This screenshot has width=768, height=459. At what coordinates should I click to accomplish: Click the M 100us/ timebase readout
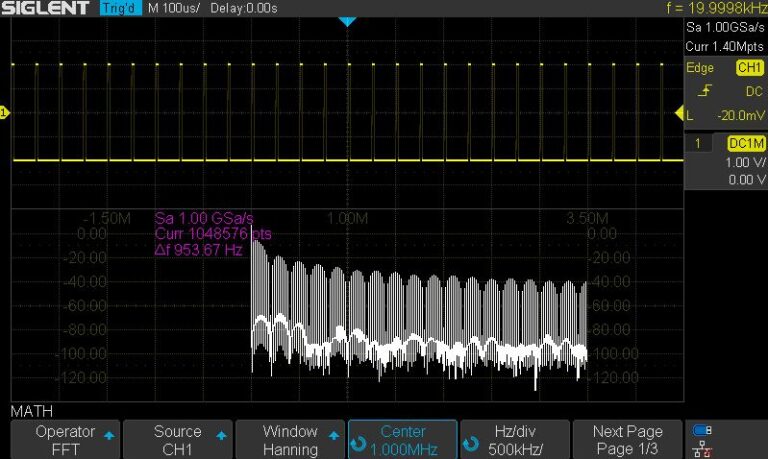[174, 9]
